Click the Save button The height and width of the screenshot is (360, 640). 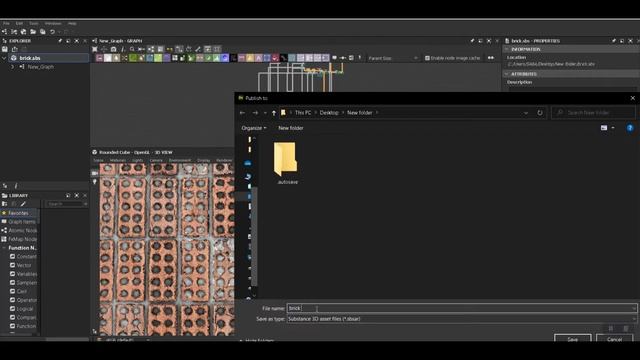[573, 339]
